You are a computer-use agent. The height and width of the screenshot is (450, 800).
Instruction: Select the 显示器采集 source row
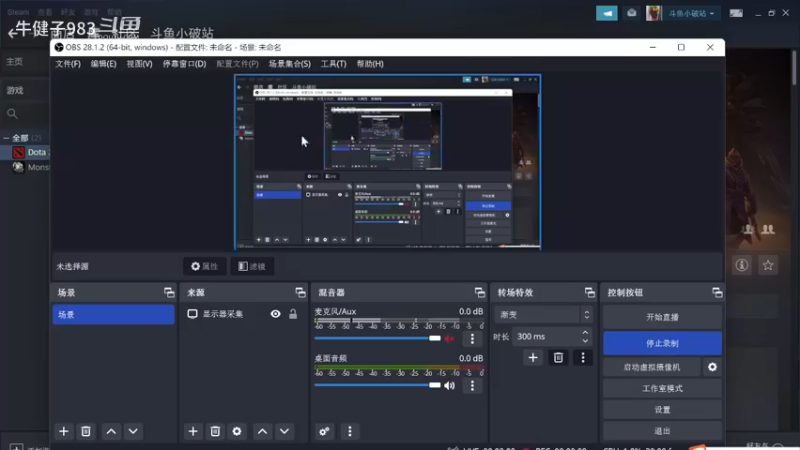[243, 314]
